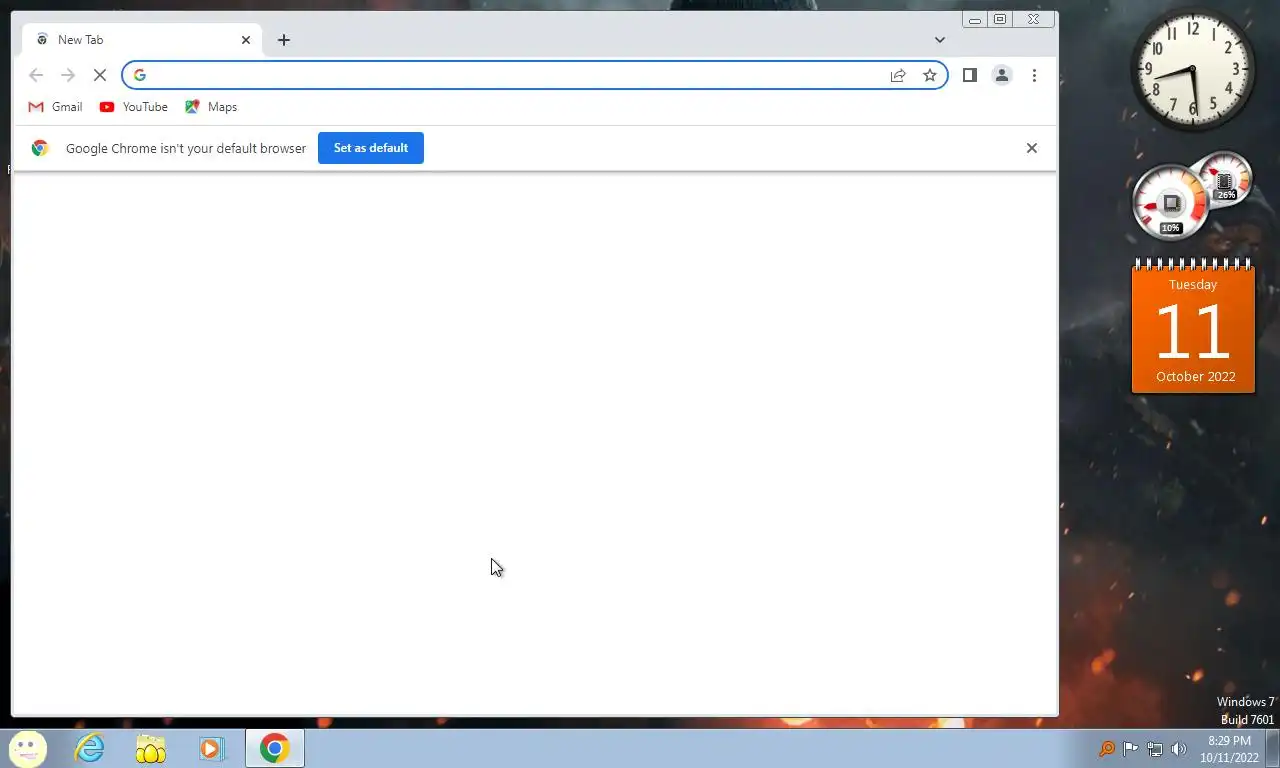This screenshot has height=768, width=1280.
Task: Open the file explorer taskbar icon
Action: [151, 748]
